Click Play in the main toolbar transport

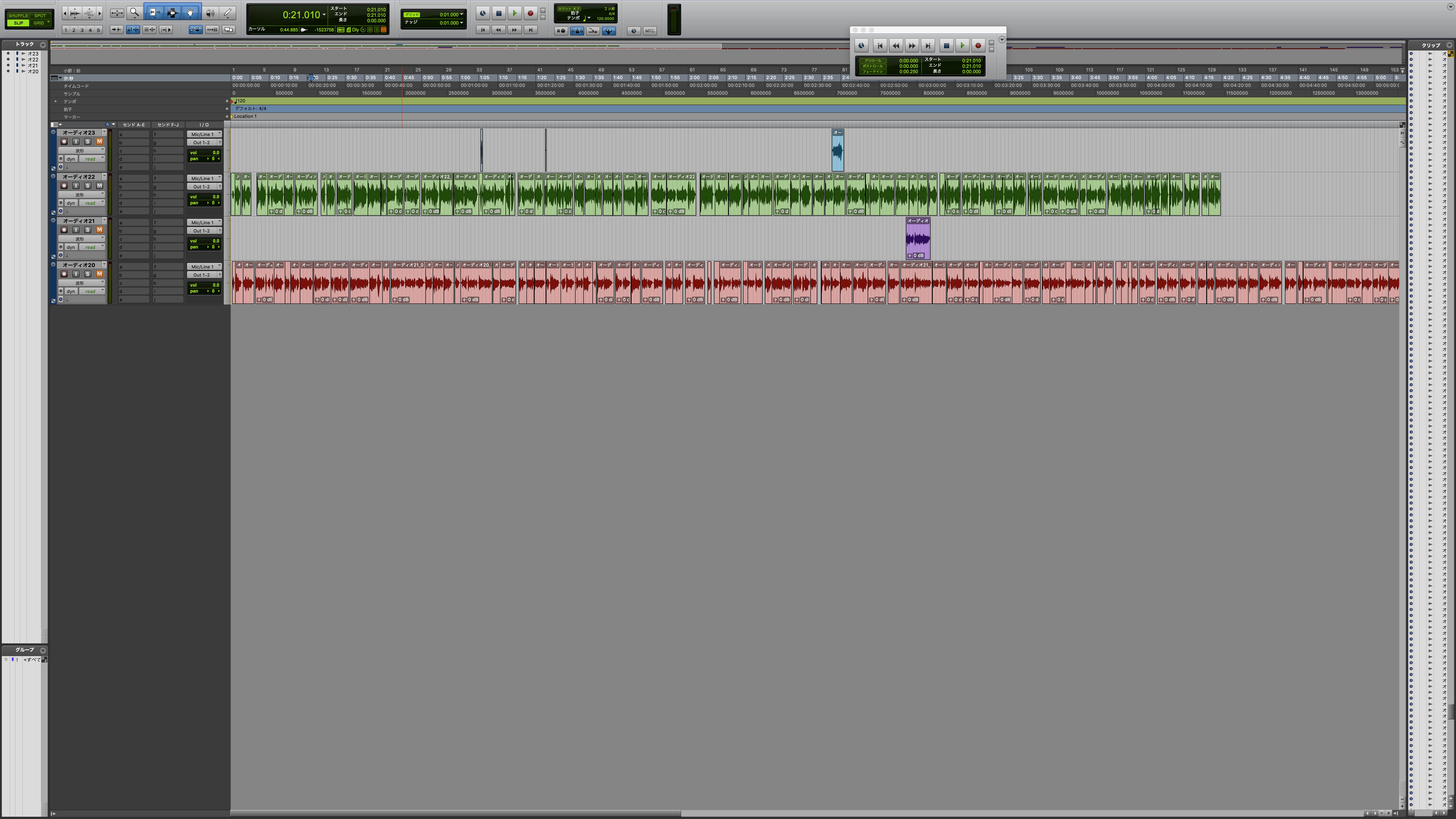point(514,13)
